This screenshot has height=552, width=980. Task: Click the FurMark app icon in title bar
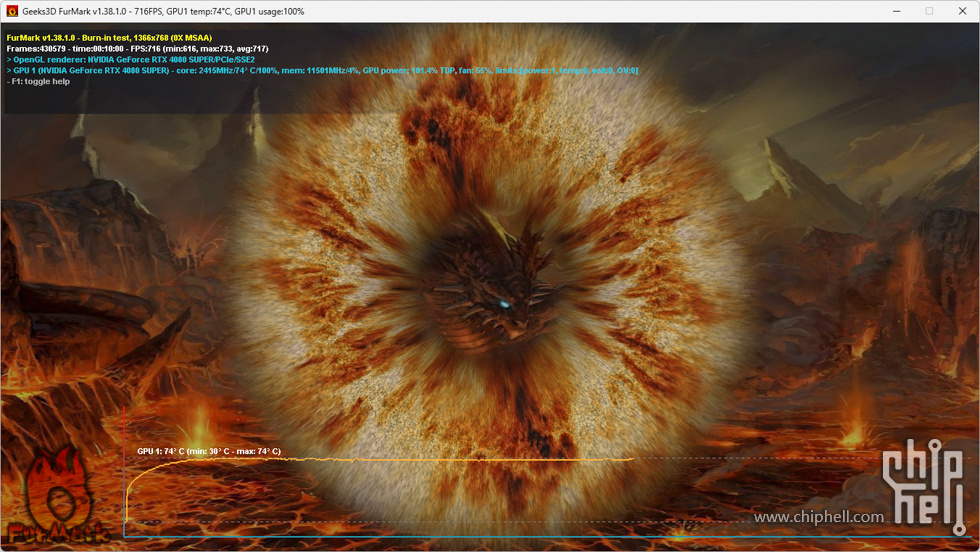tap(12, 11)
